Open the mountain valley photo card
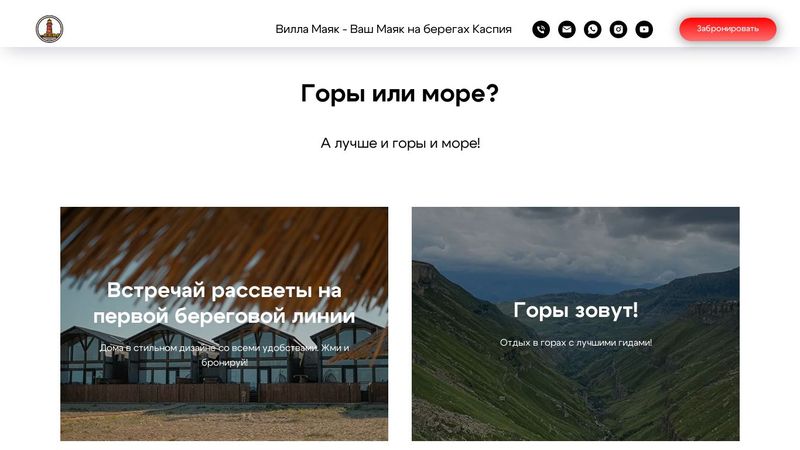Image resolution: width=800 pixels, height=450 pixels. [576, 324]
